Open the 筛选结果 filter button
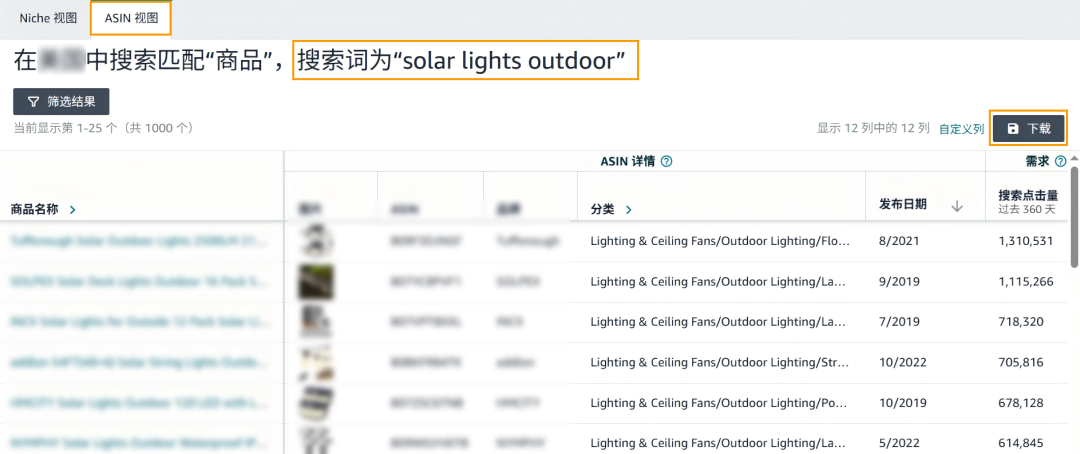Screen dimensions: 1080x454 click(x=61, y=101)
